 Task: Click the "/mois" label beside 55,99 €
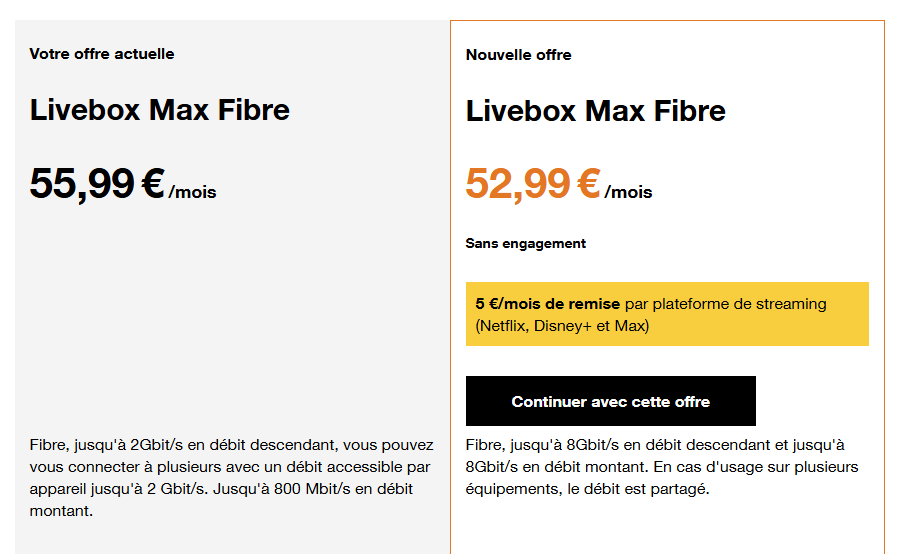(x=192, y=192)
